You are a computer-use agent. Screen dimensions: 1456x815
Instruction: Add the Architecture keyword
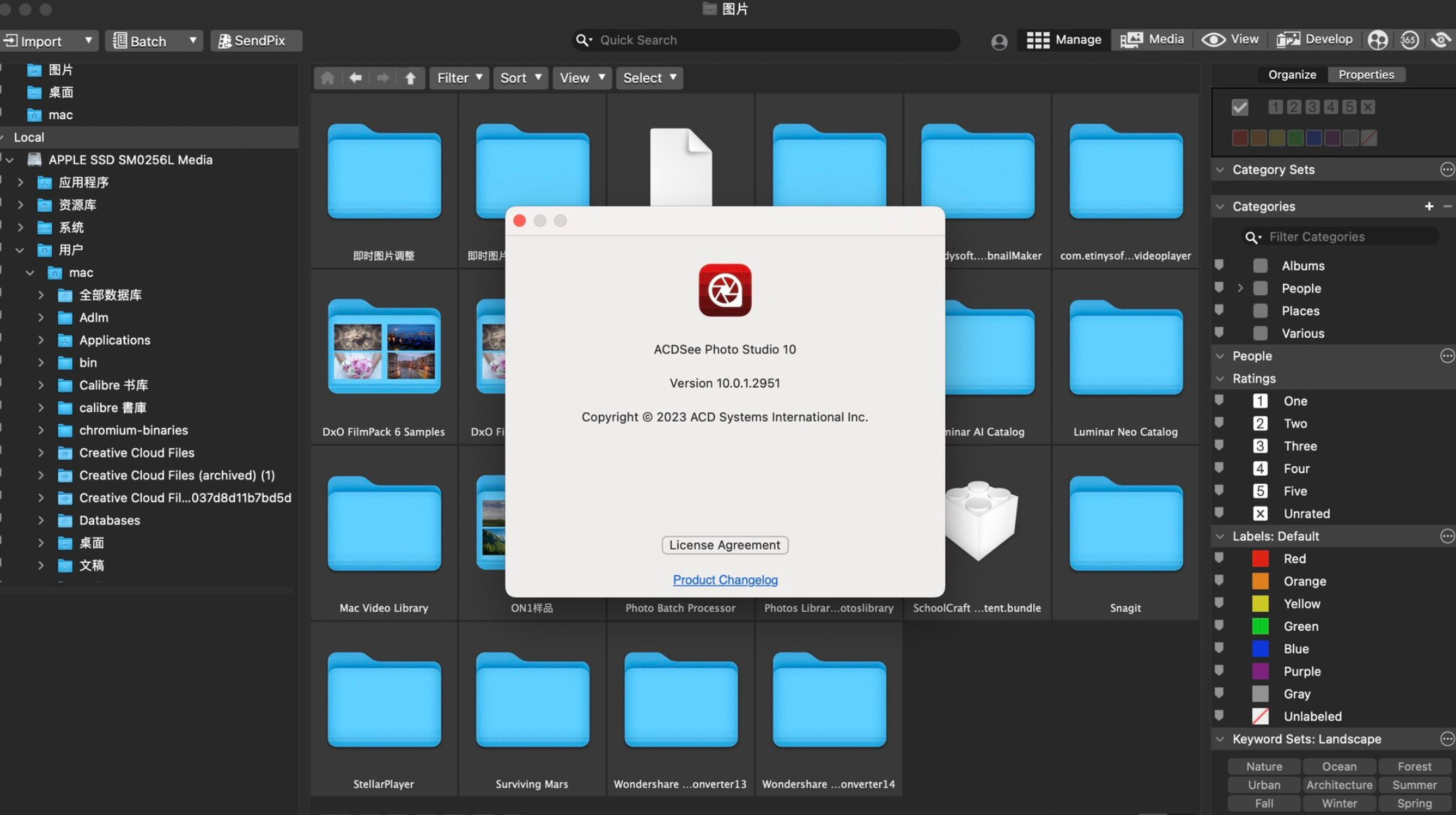(x=1339, y=785)
